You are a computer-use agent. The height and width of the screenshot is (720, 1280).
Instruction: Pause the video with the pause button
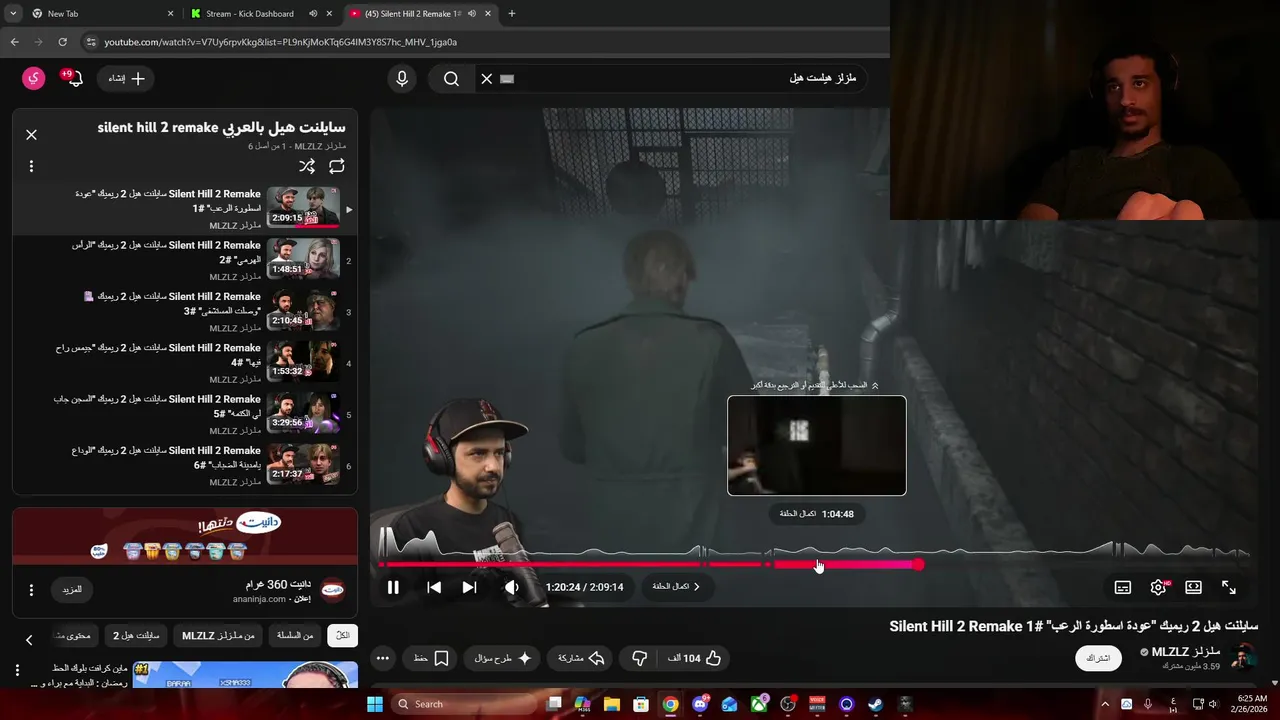pos(393,587)
